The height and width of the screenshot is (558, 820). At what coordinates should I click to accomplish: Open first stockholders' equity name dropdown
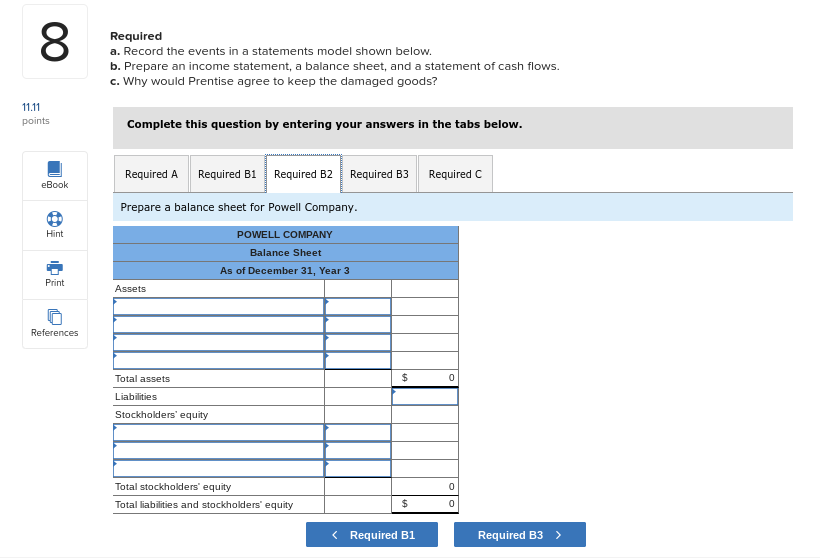[219, 432]
